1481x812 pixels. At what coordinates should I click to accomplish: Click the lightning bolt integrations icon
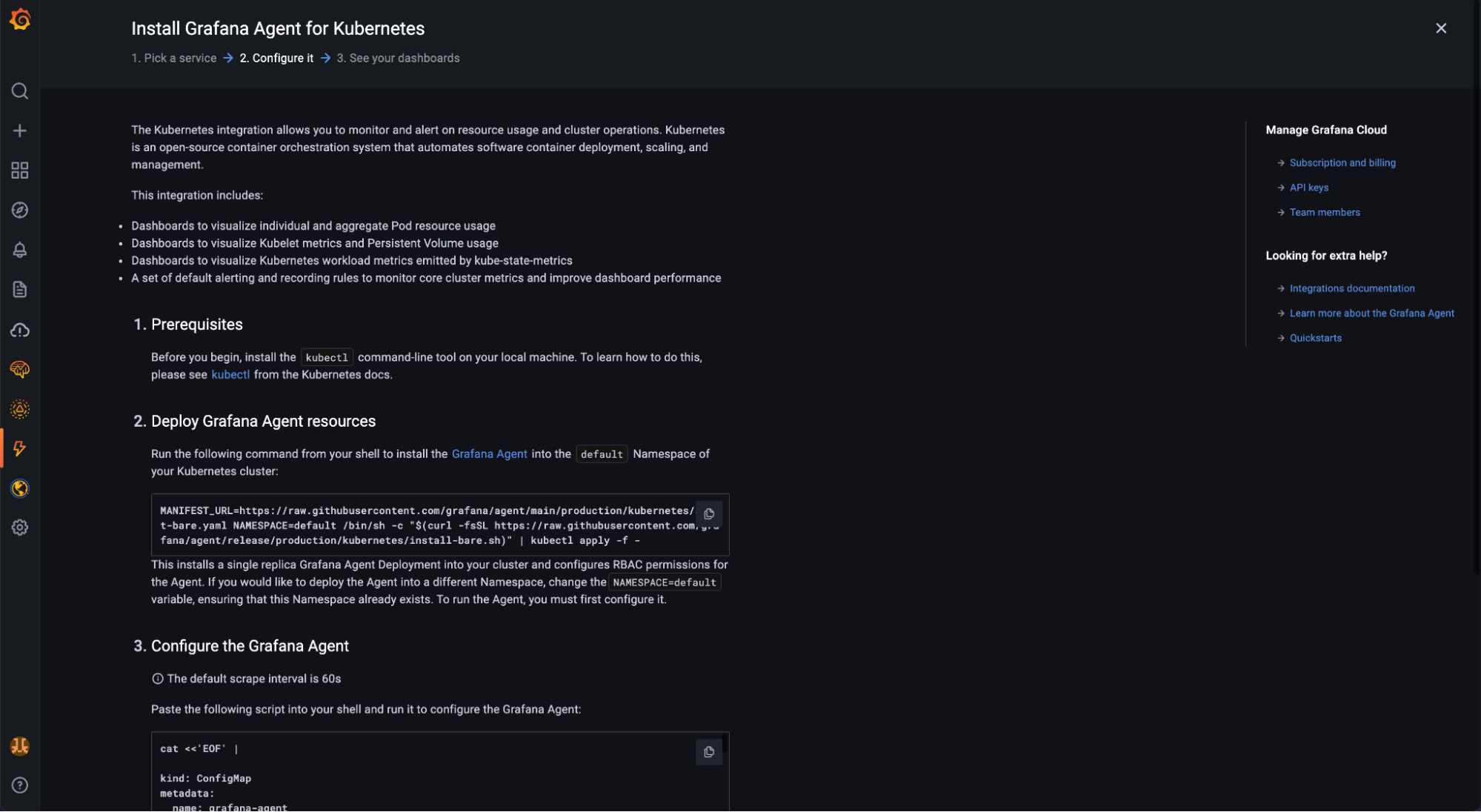pyautogui.click(x=20, y=448)
